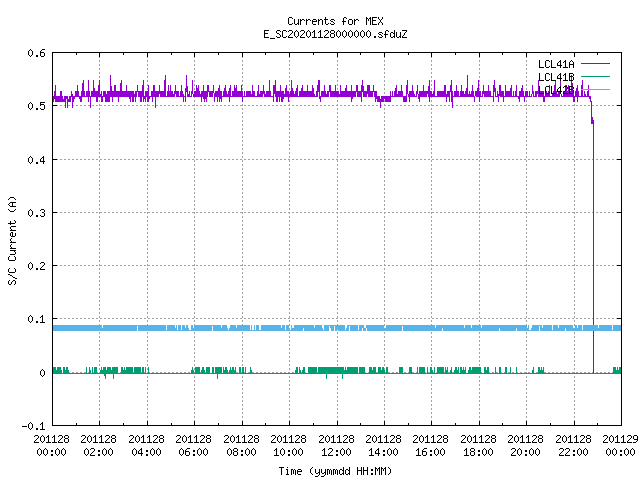Click the 0 y-axis tick label
640x480 pixels.
[x=42, y=373]
